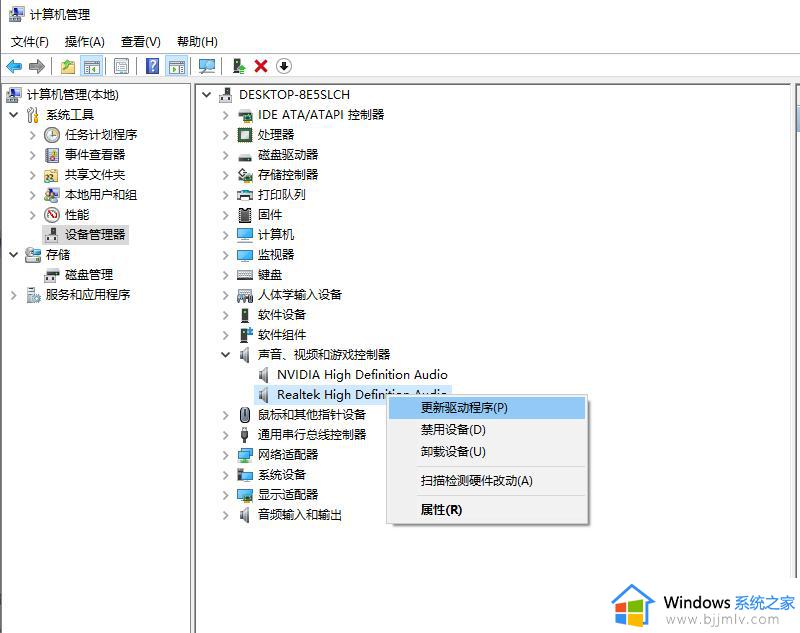
Task: Select the 固件 category label
Action: 270,215
